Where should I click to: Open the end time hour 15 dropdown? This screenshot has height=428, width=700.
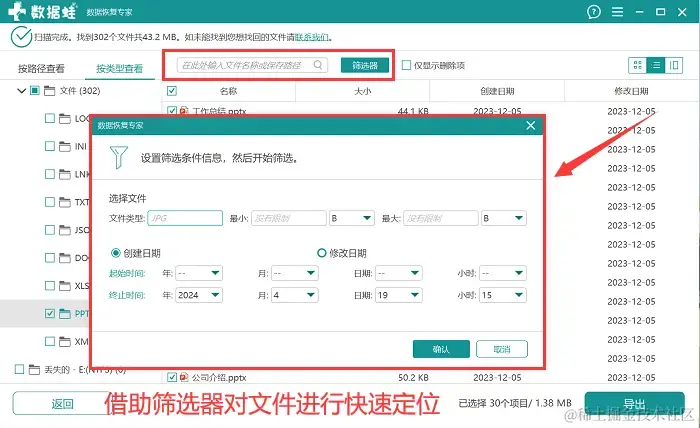[x=503, y=295]
